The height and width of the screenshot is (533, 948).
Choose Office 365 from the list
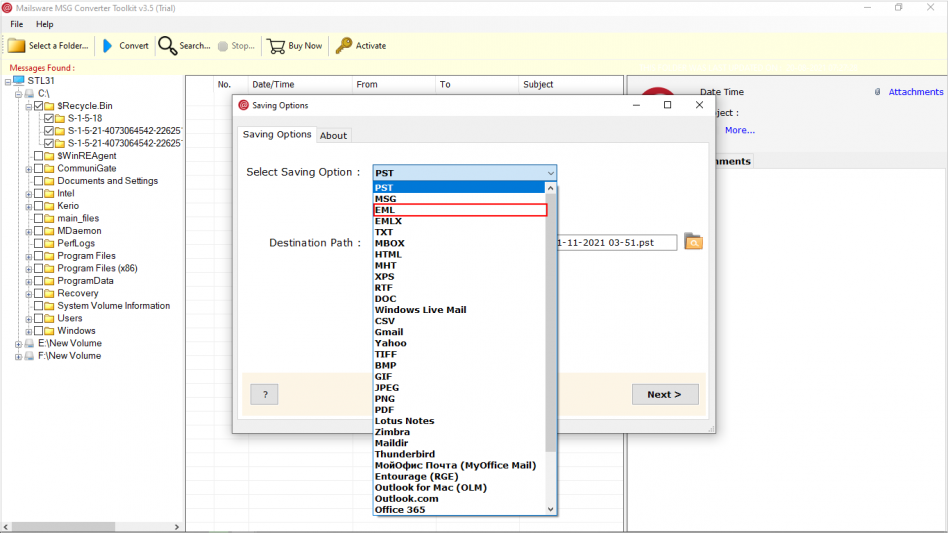tap(459, 509)
